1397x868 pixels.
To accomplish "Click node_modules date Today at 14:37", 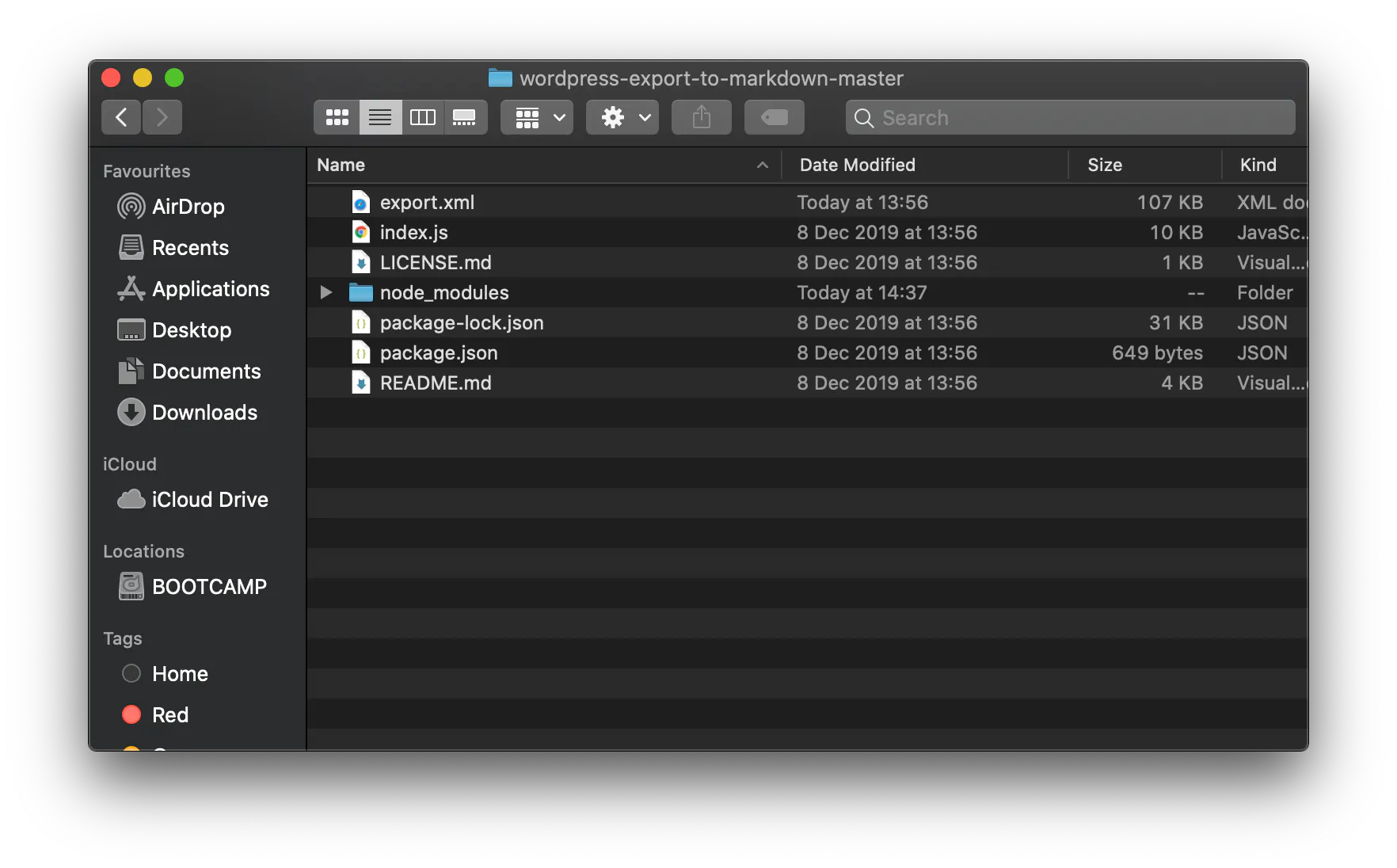I will pos(862,292).
